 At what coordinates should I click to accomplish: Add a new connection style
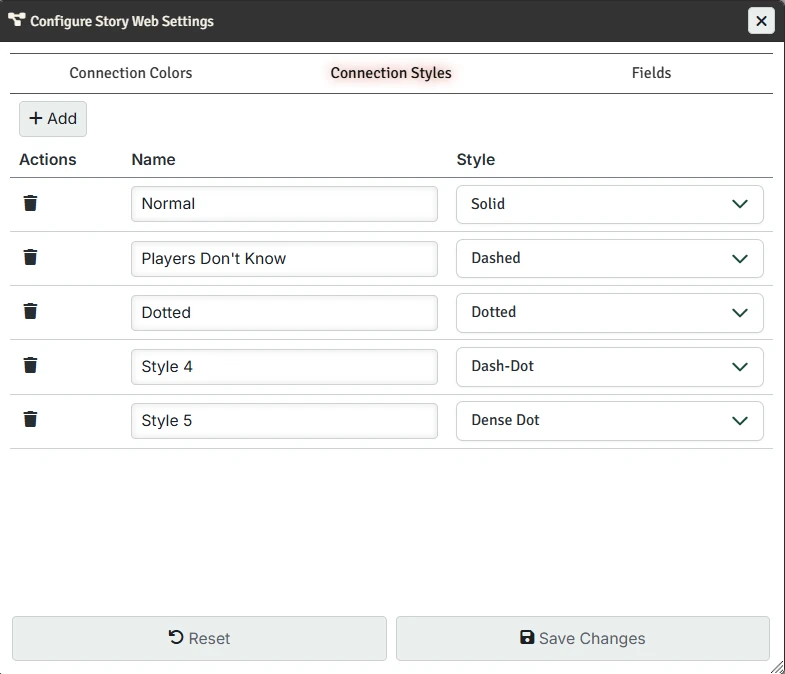coord(53,119)
